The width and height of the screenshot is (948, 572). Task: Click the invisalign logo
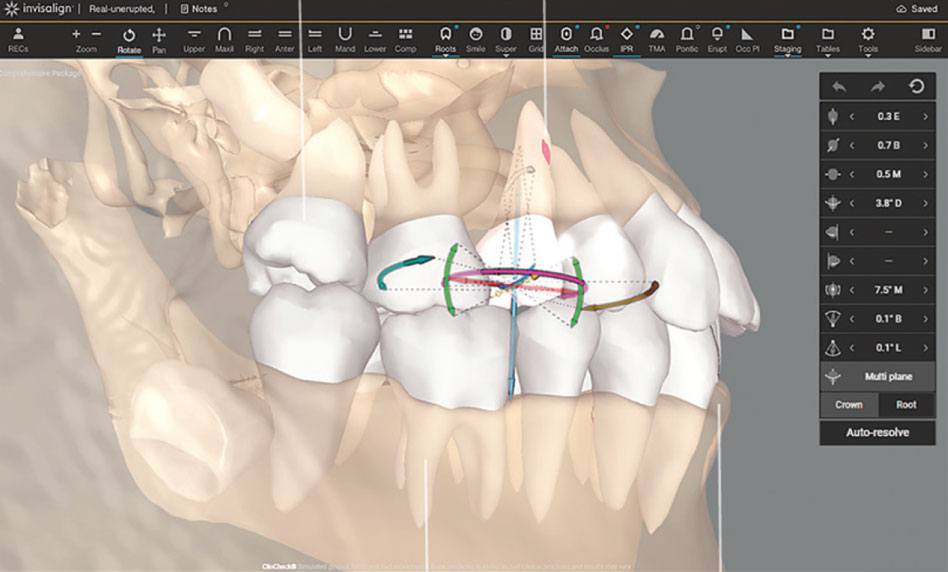pyautogui.click(x=37, y=9)
